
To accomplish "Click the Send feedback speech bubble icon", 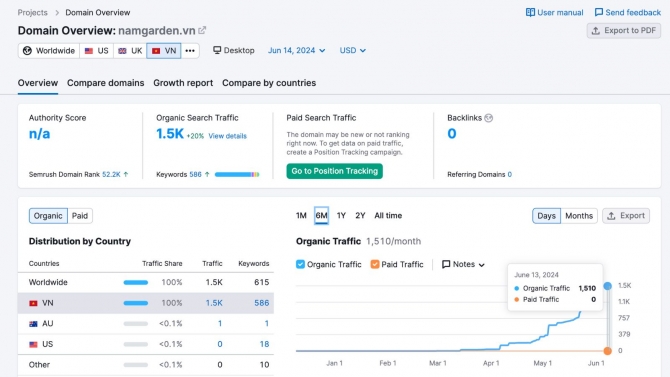I will (599, 12).
